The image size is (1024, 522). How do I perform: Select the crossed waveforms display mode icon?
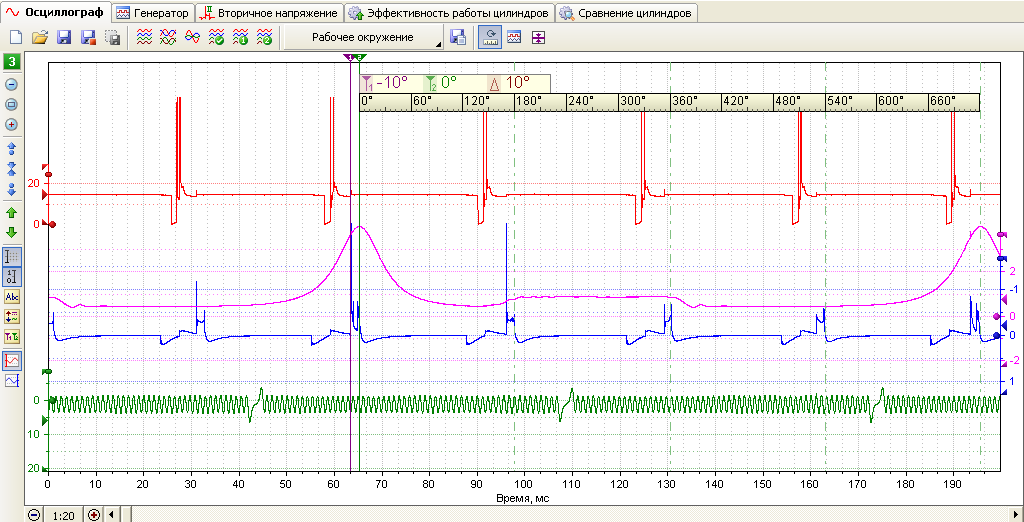pyautogui.click(x=168, y=38)
